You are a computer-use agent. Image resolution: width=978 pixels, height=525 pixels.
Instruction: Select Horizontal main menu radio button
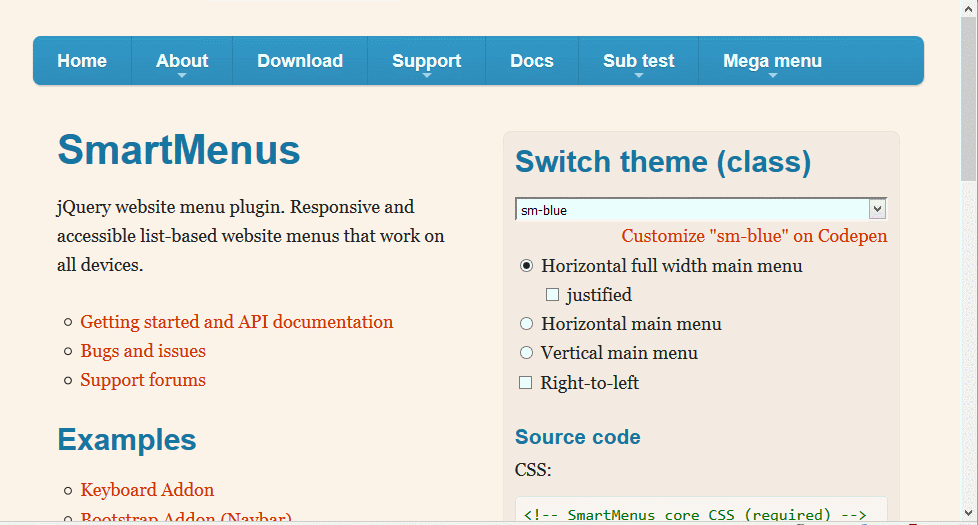click(x=526, y=324)
